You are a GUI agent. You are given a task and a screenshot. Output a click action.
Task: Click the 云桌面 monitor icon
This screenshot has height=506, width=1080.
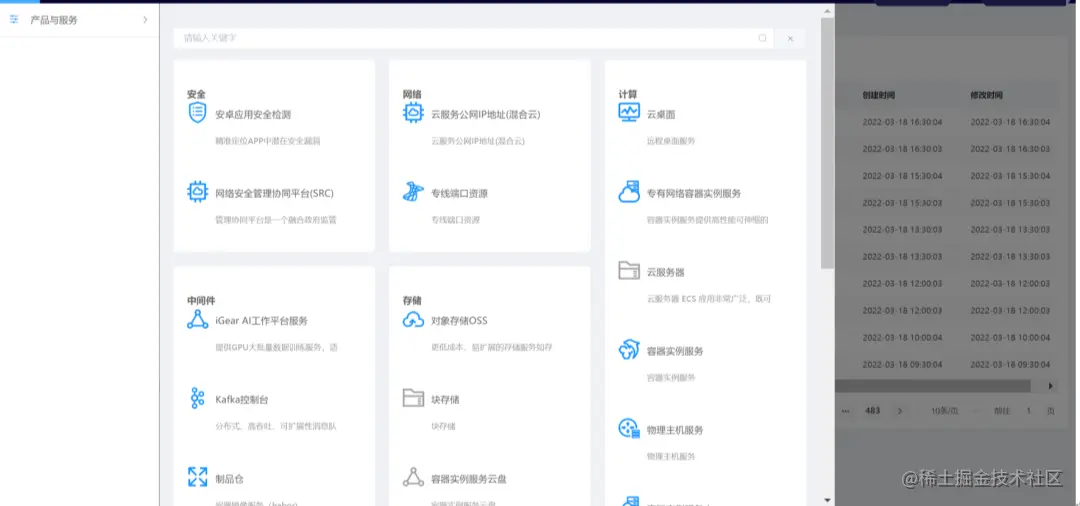tap(629, 112)
